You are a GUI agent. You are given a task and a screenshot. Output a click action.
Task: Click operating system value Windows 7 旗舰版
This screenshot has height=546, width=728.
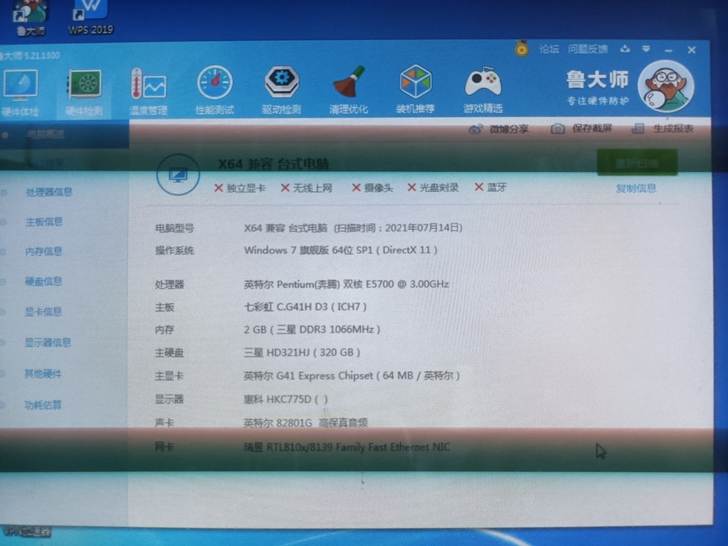click(341, 250)
